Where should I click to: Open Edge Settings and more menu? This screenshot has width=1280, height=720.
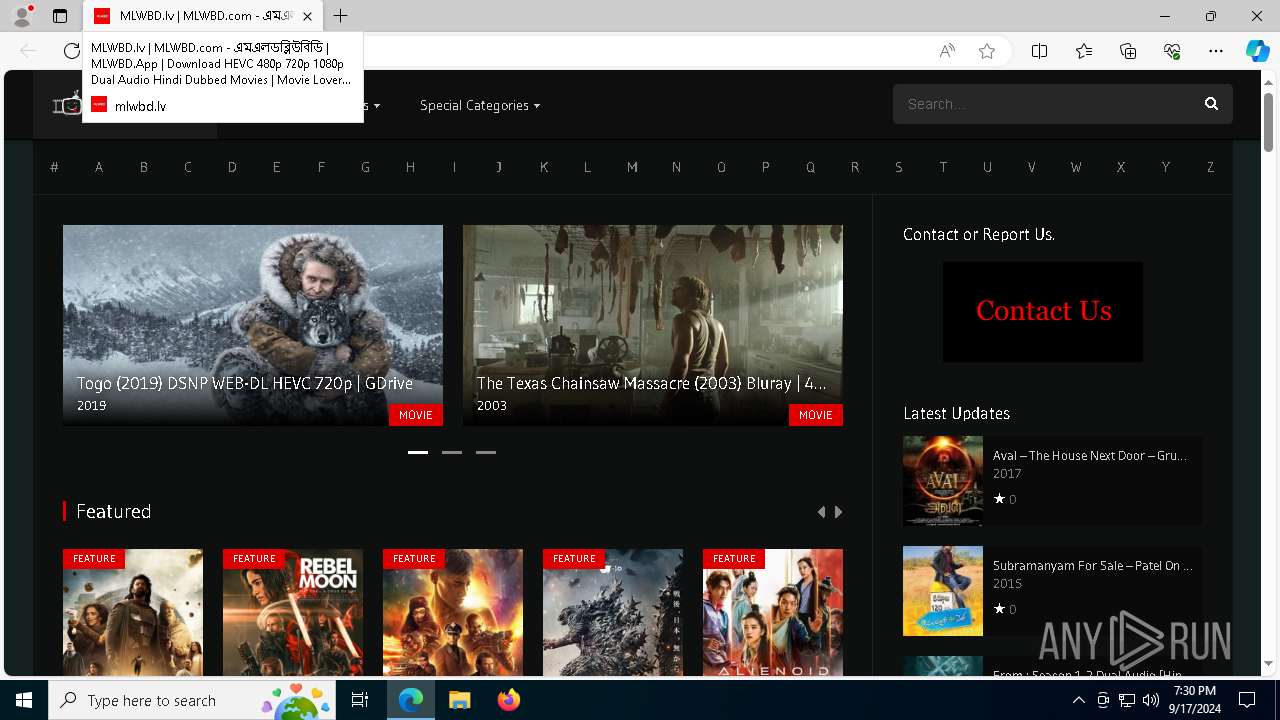[x=1216, y=51]
